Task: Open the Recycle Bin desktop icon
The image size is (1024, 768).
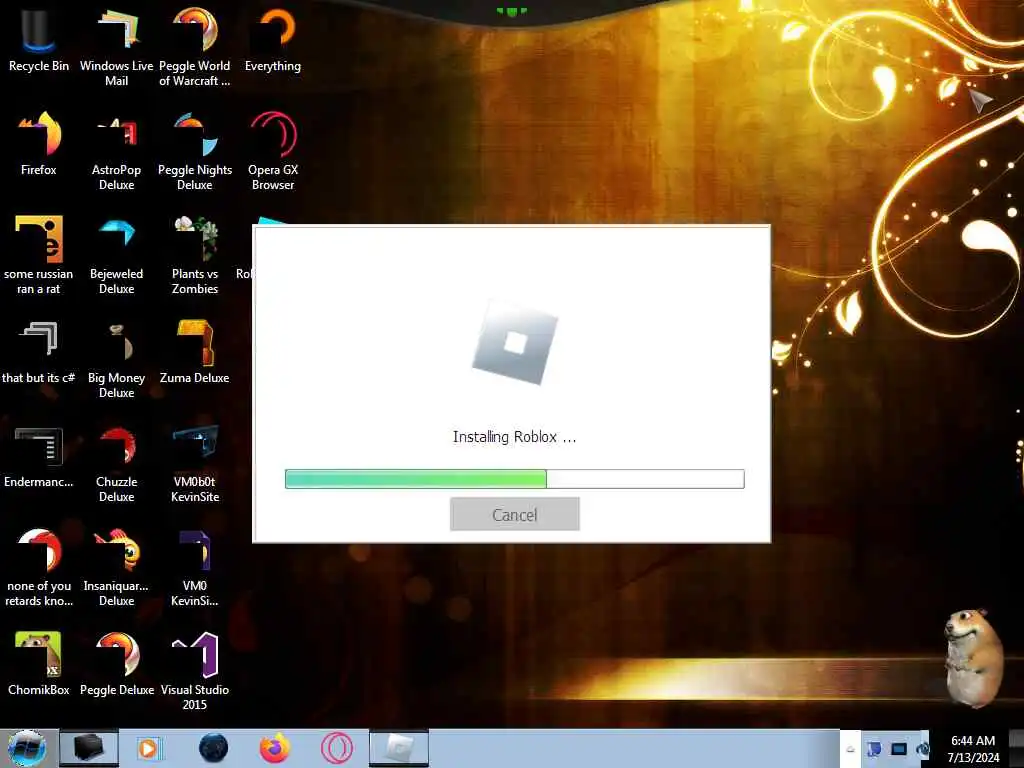Action: pyautogui.click(x=39, y=39)
